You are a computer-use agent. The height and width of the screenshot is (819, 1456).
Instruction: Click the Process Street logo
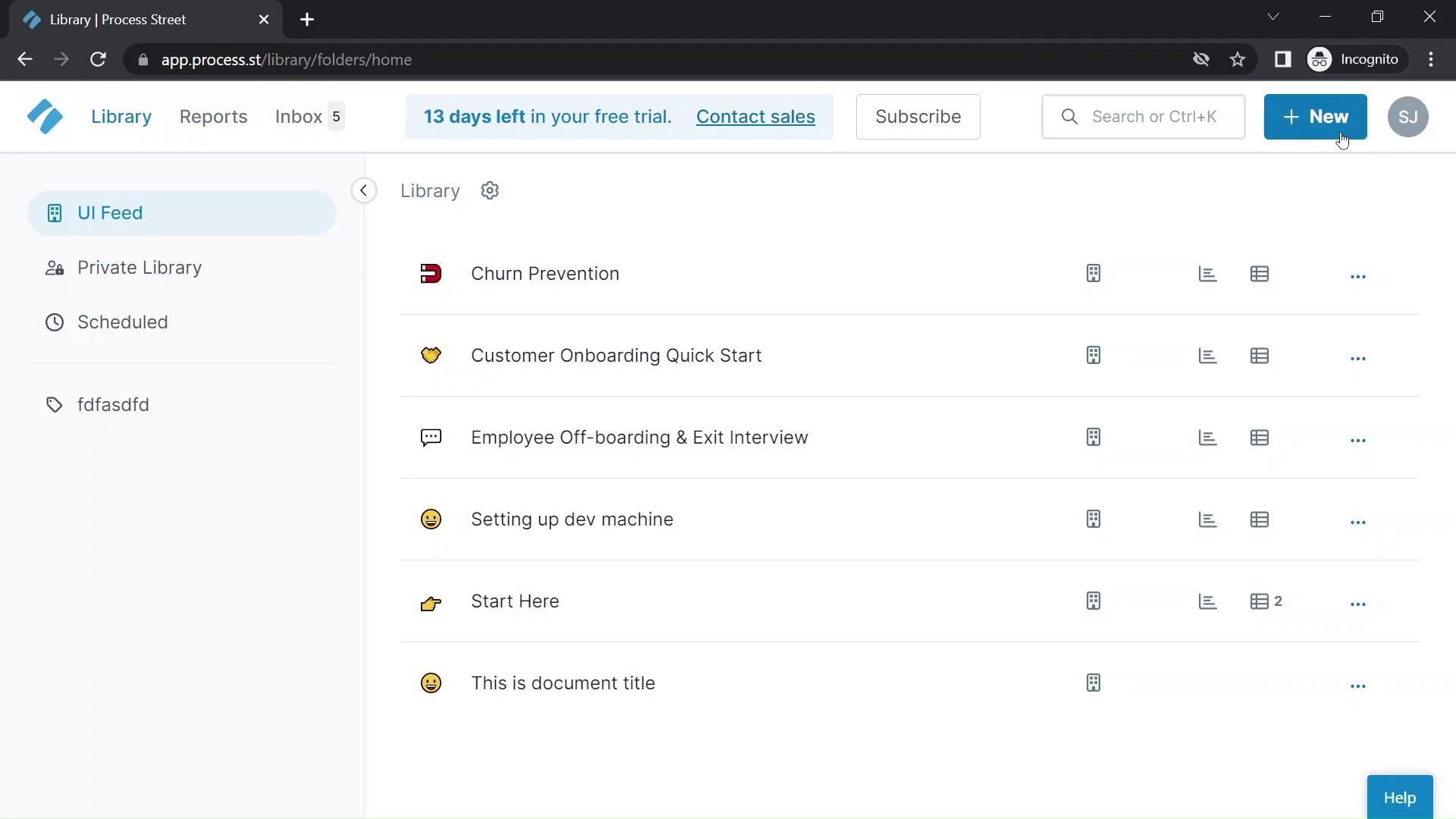pyautogui.click(x=45, y=117)
